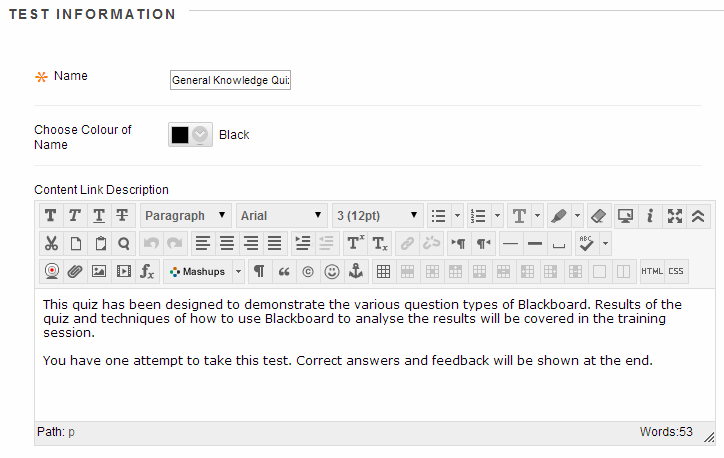Insert an image using picture icon
Viewport: 724px width, 458px height.
99,271
